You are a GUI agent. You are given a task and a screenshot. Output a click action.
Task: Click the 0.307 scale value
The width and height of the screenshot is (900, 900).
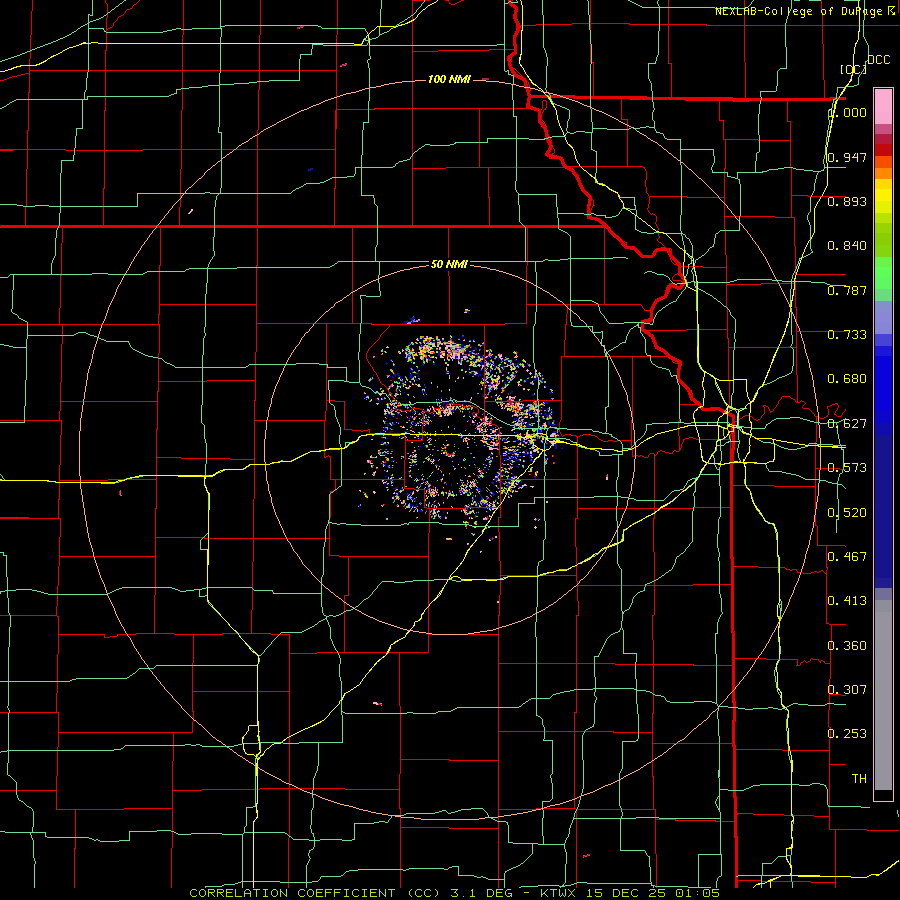(x=847, y=690)
